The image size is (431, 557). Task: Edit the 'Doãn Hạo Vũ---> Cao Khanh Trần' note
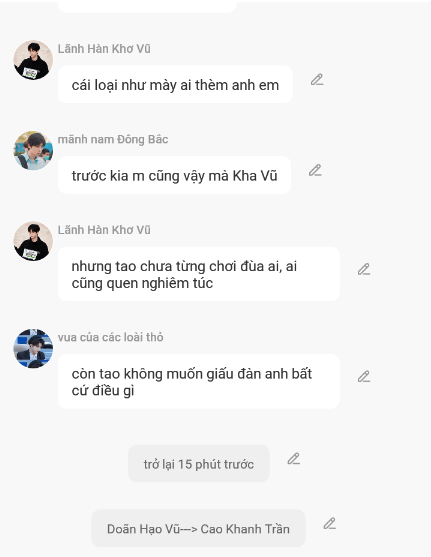330,524
